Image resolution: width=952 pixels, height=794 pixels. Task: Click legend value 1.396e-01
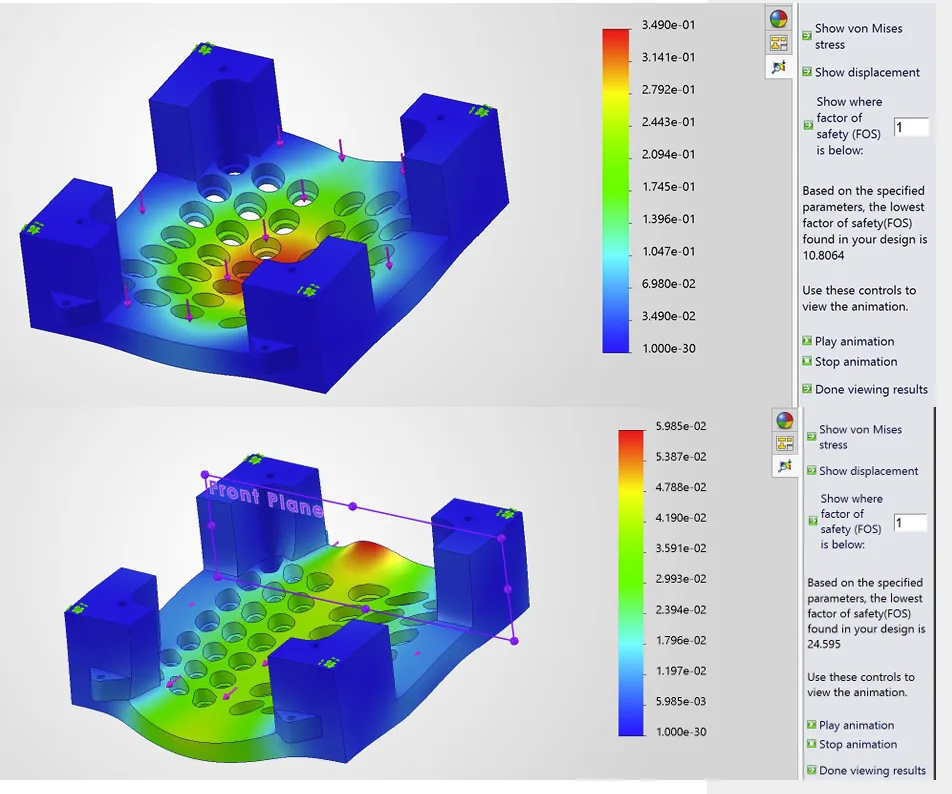click(668, 219)
